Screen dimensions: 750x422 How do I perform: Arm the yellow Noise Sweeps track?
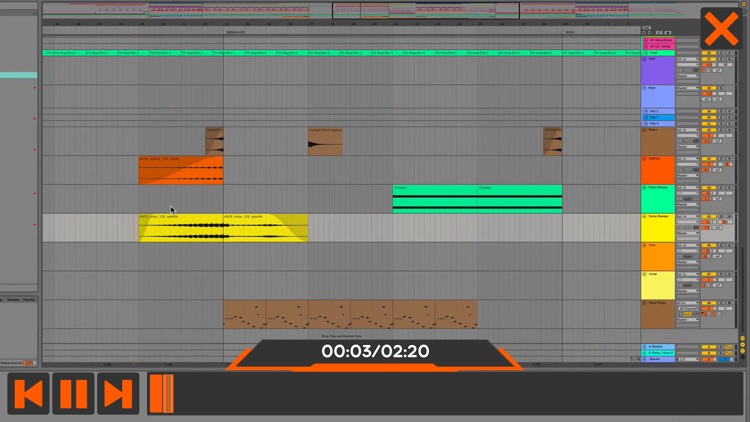point(729,216)
